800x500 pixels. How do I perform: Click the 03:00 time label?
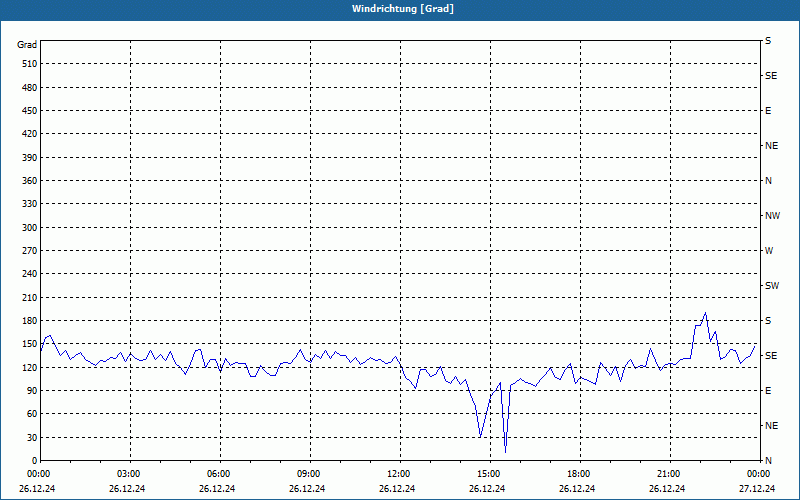[x=131, y=474]
